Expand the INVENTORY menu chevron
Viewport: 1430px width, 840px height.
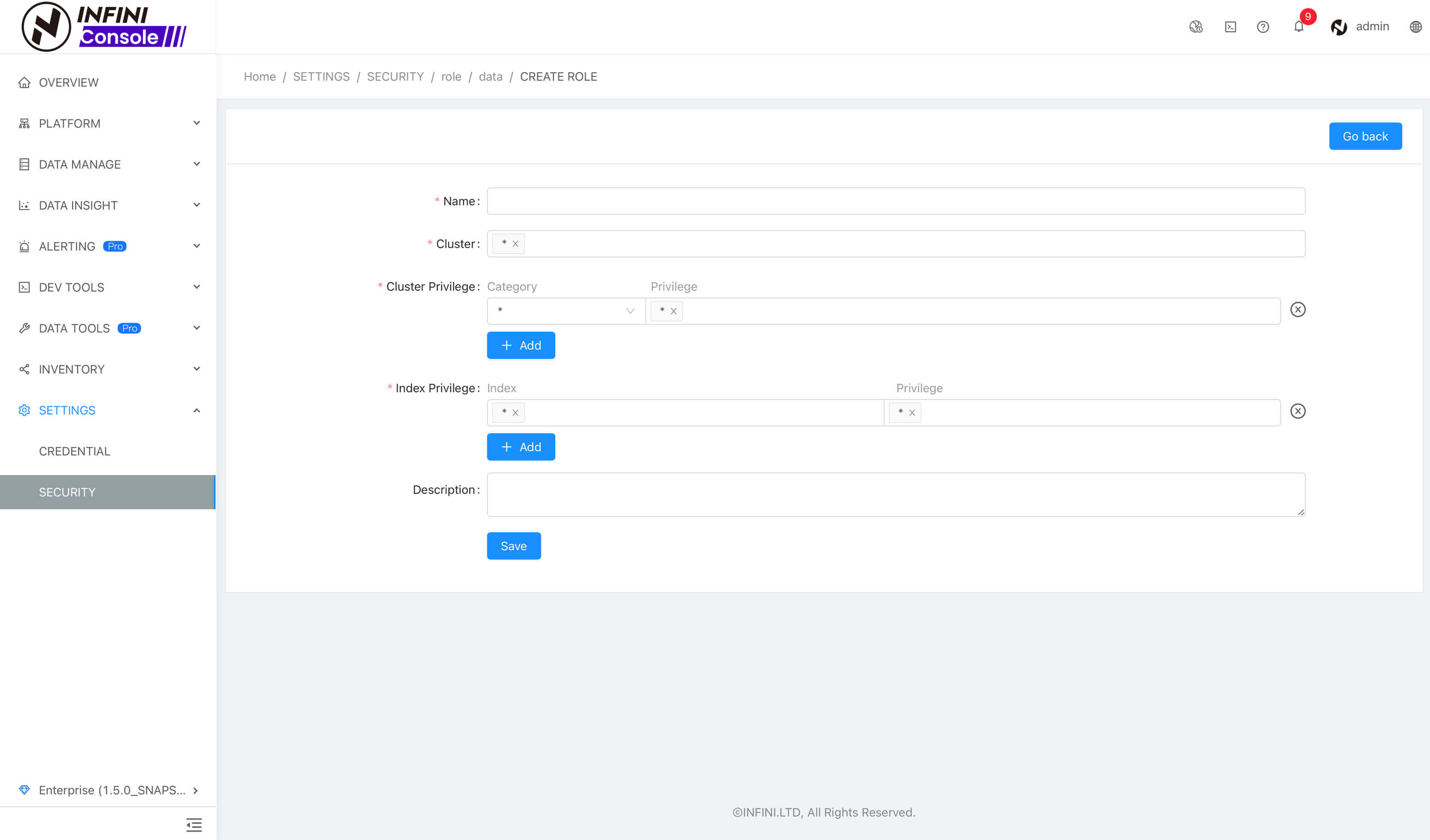click(197, 368)
